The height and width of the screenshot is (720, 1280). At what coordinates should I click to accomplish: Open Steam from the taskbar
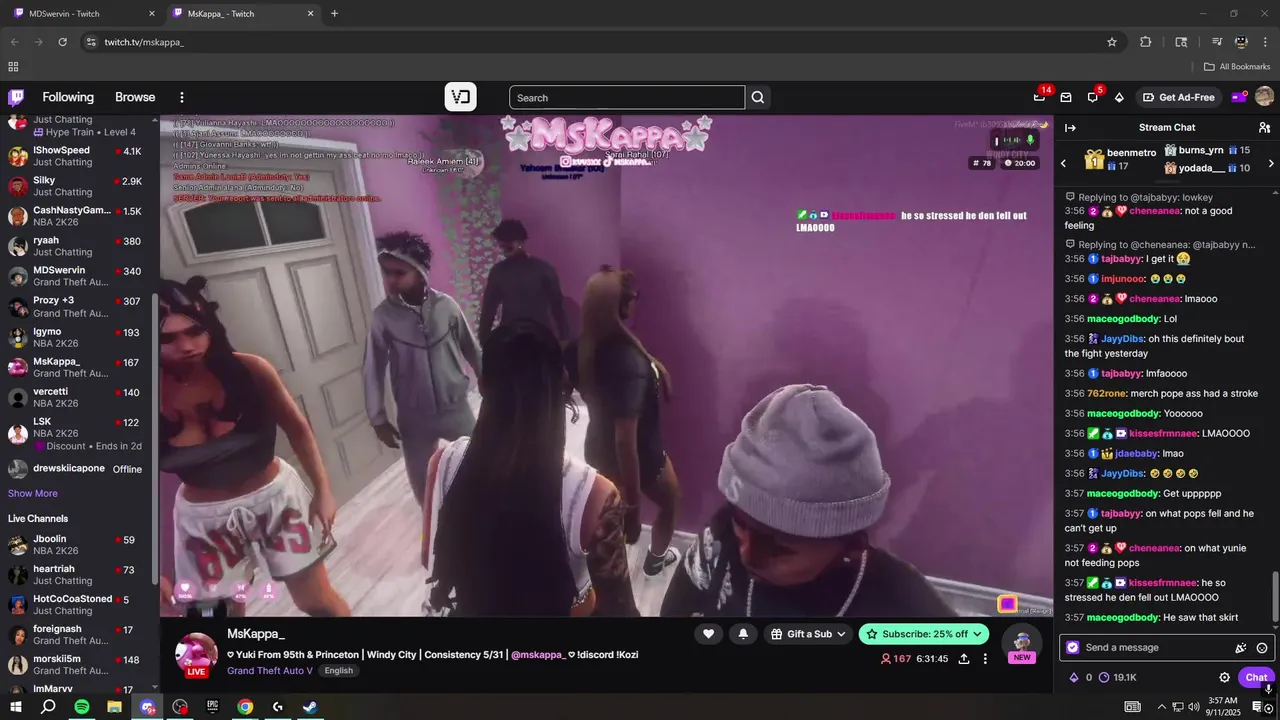310,707
